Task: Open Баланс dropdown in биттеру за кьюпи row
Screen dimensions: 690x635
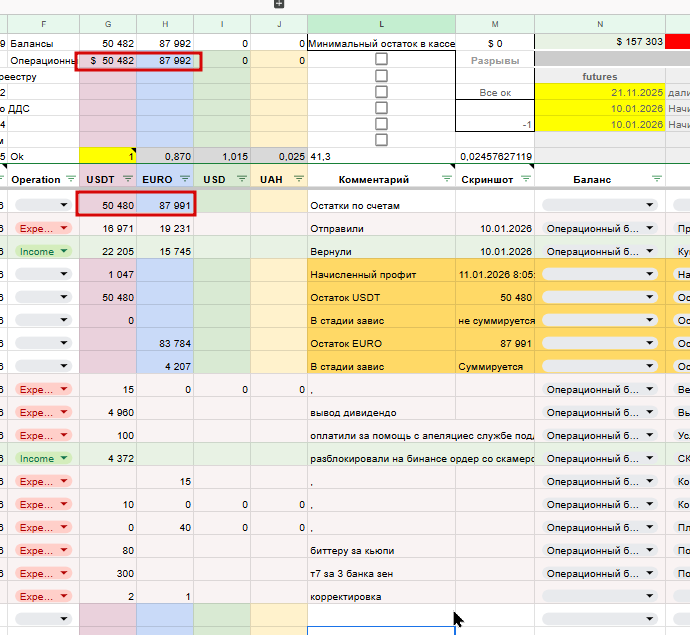Action: (600, 550)
